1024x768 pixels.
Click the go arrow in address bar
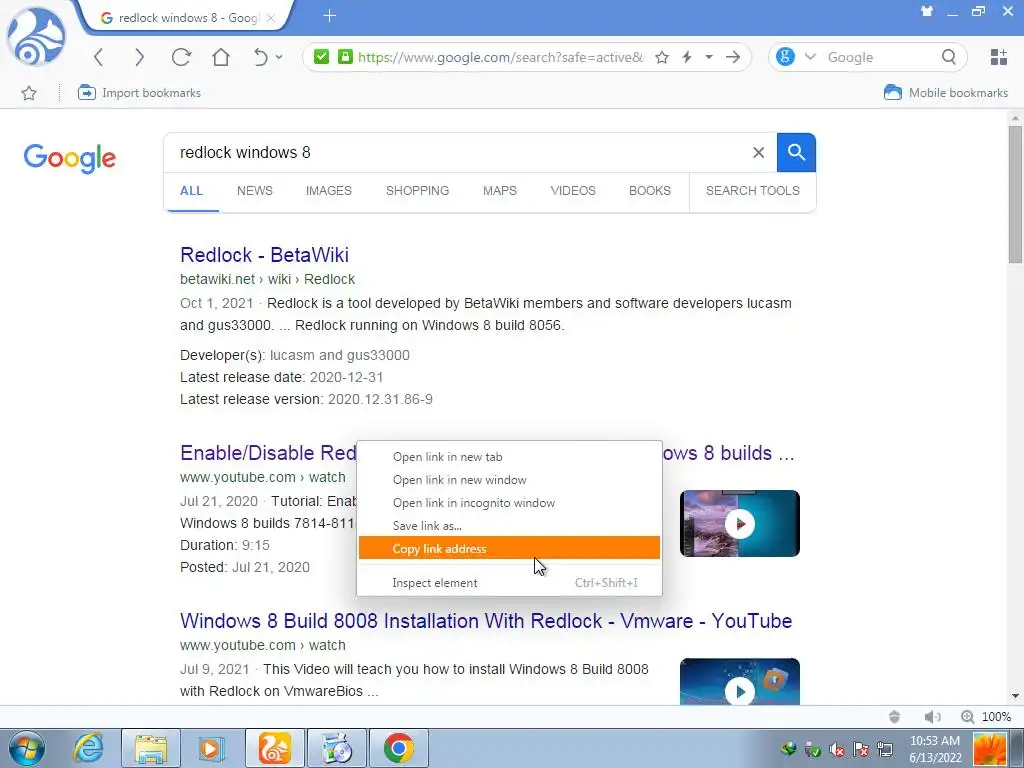point(733,57)
